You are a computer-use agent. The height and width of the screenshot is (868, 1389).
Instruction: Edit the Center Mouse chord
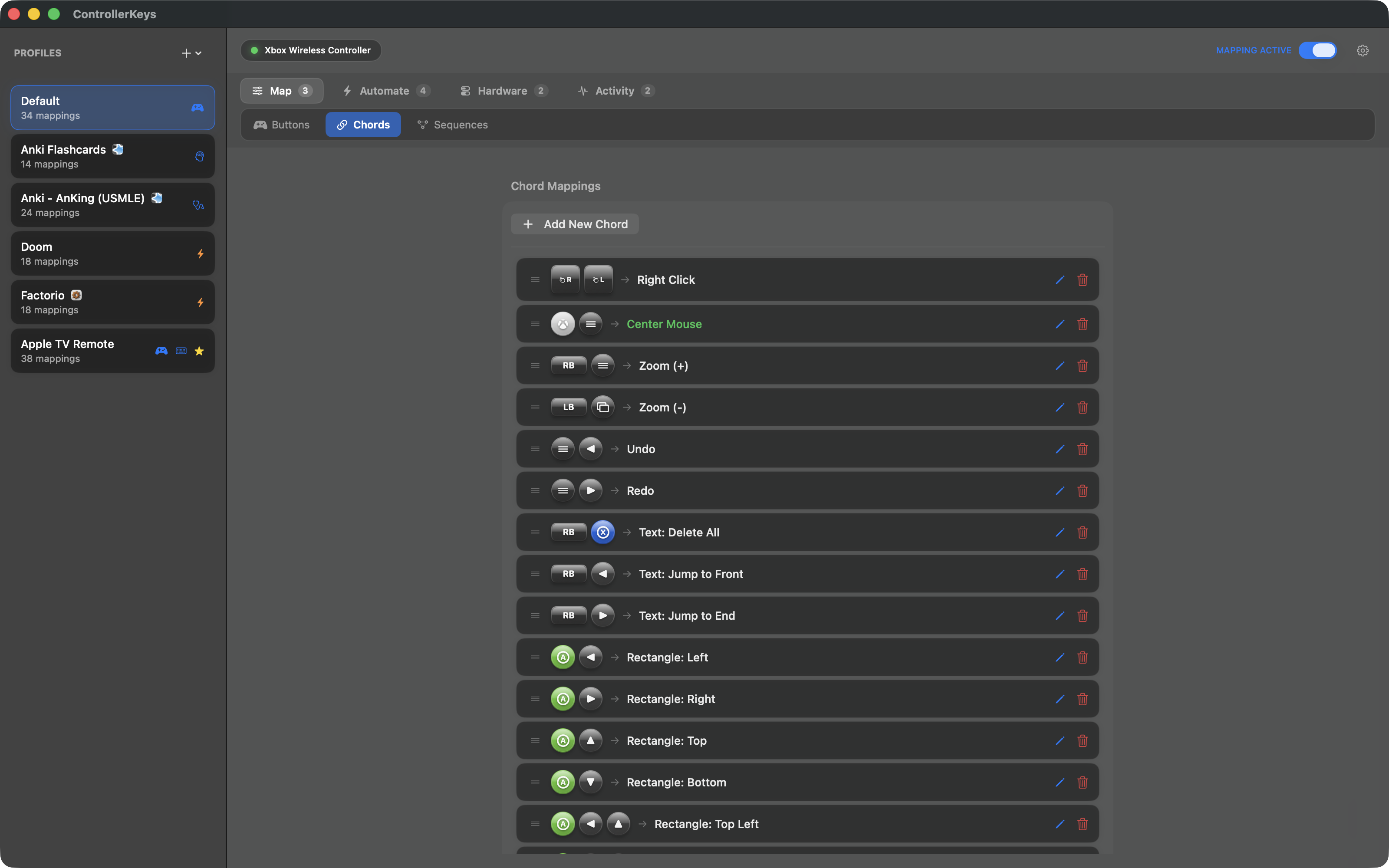coord(1060,324)
